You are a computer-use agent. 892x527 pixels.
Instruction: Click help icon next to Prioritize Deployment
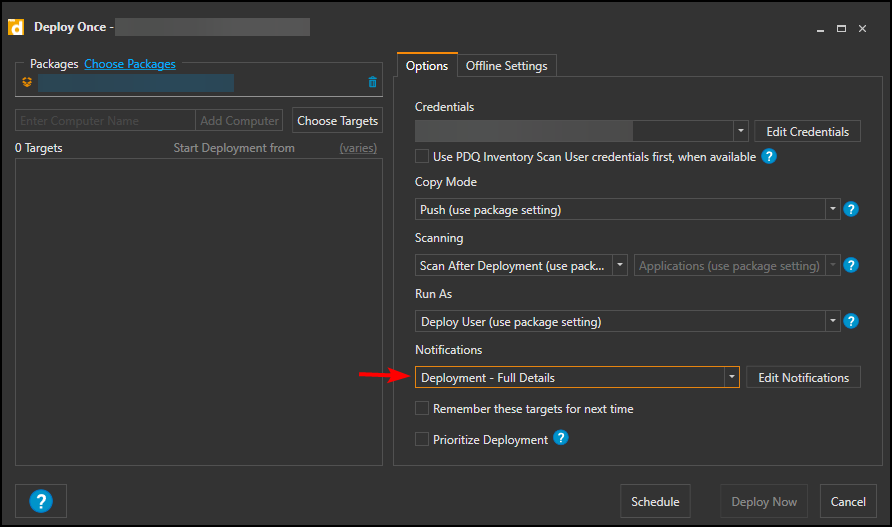(561, 438)
